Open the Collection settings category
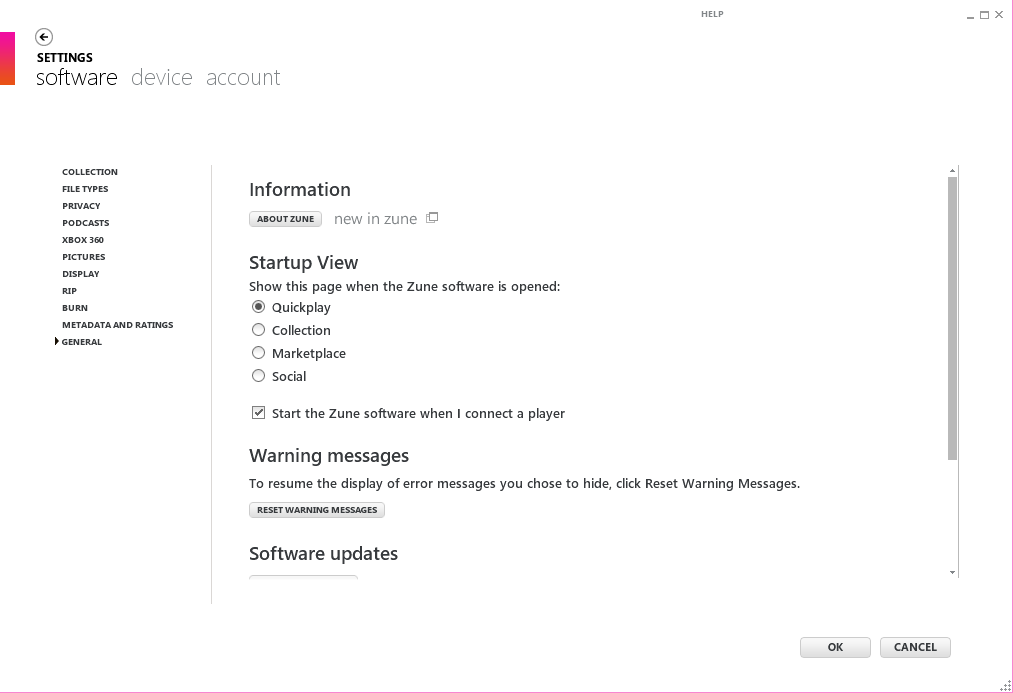The height and width of the screenshot is (693, 1013). pyautogui.click(x=90, y=172)
